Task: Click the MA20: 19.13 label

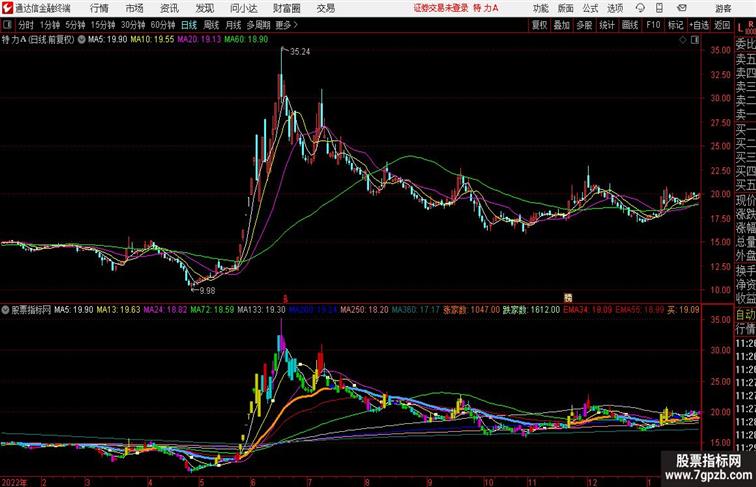Action: pyautogui.click(x=199, y=40)
